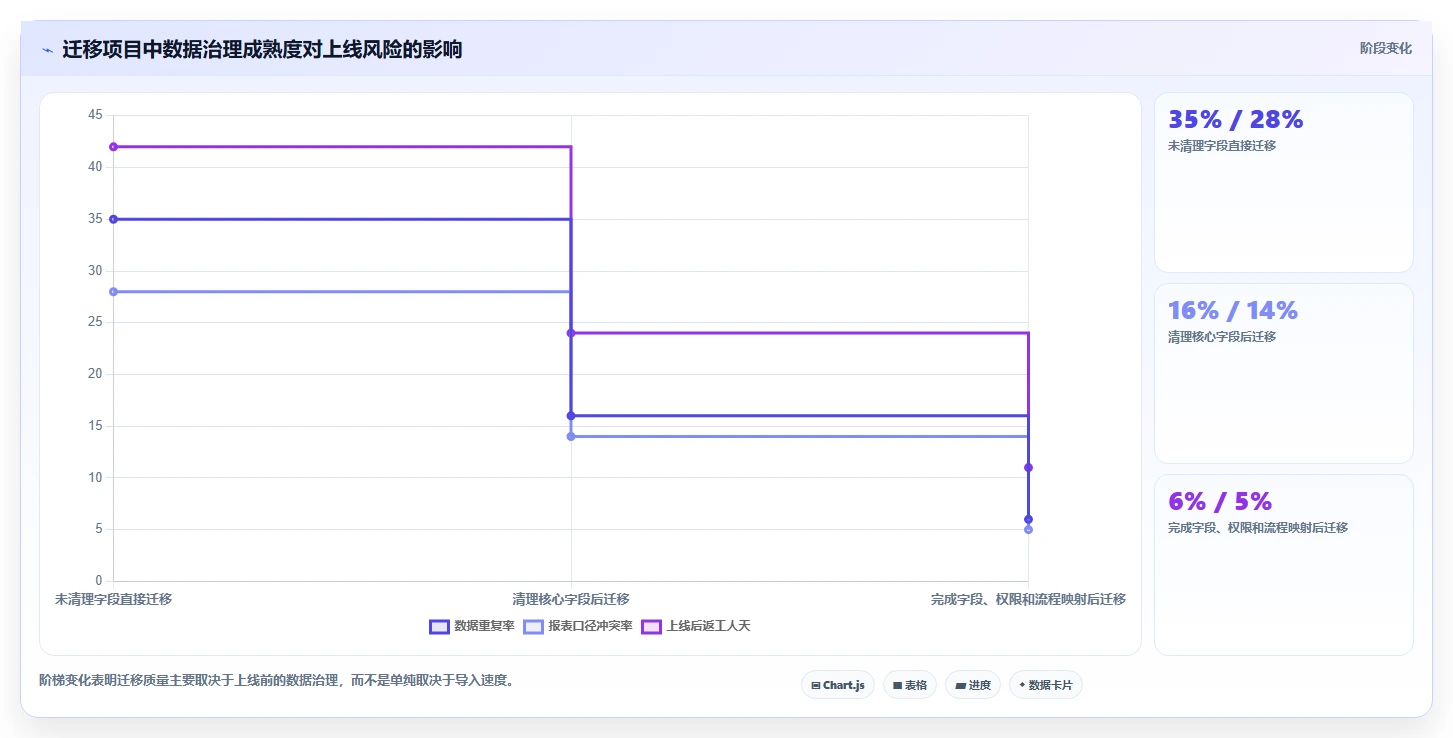
Task: Click the lightning icon beside the title
Action: click(47, 50)
